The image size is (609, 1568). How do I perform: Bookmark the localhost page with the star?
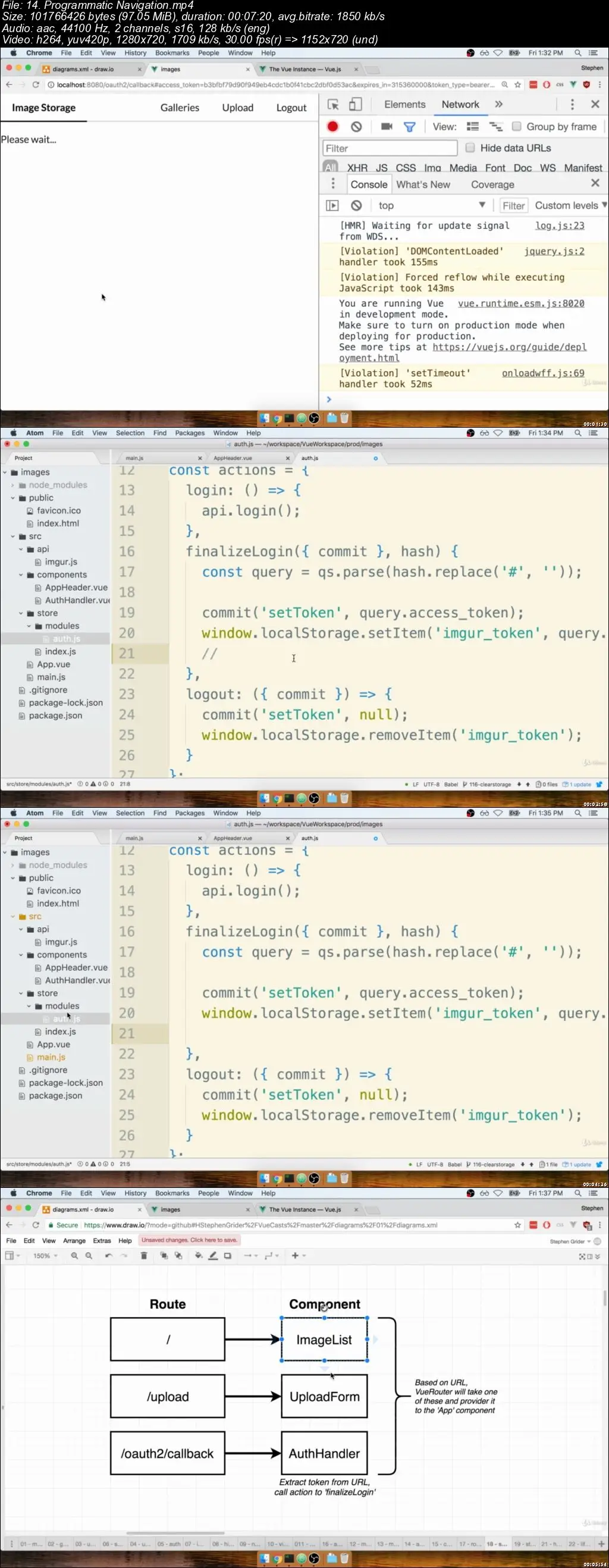tap(518, 84)
